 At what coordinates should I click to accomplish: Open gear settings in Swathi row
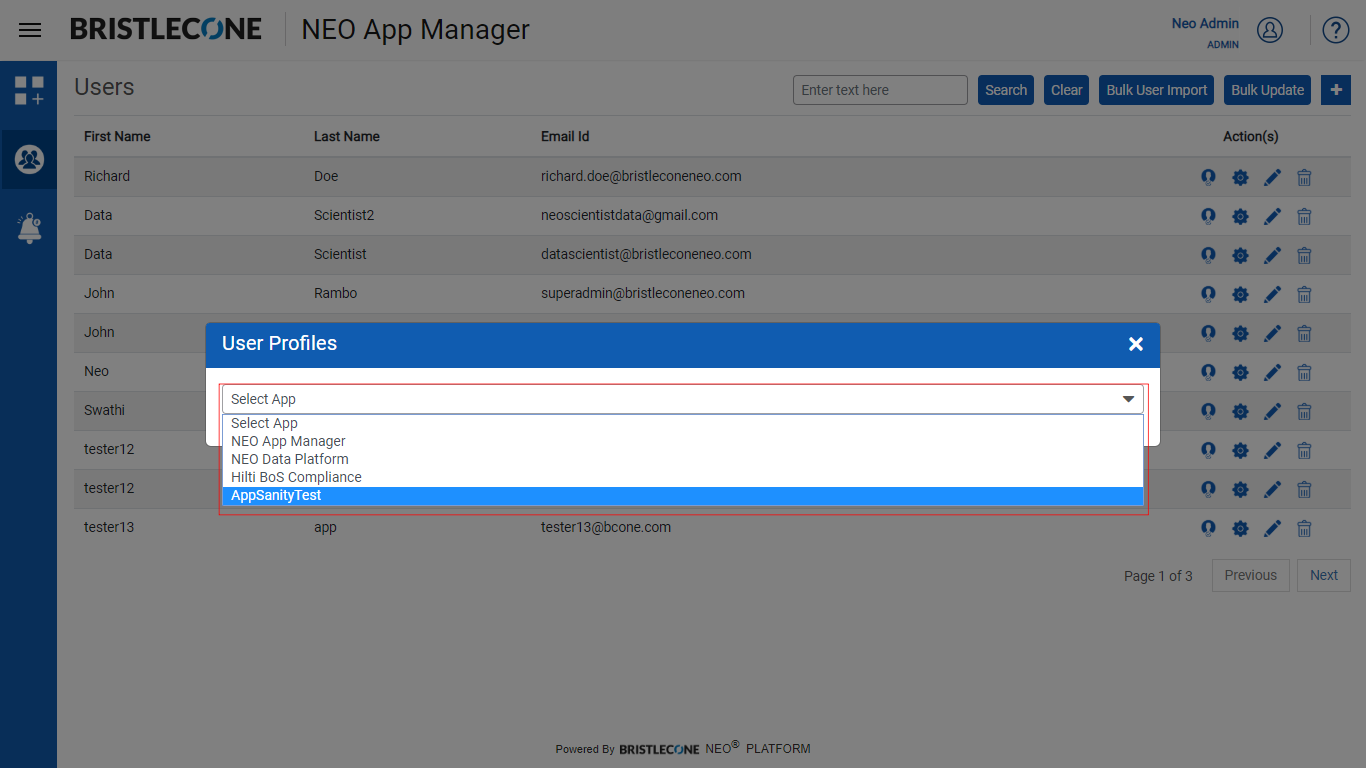[x=1240, y=411]
